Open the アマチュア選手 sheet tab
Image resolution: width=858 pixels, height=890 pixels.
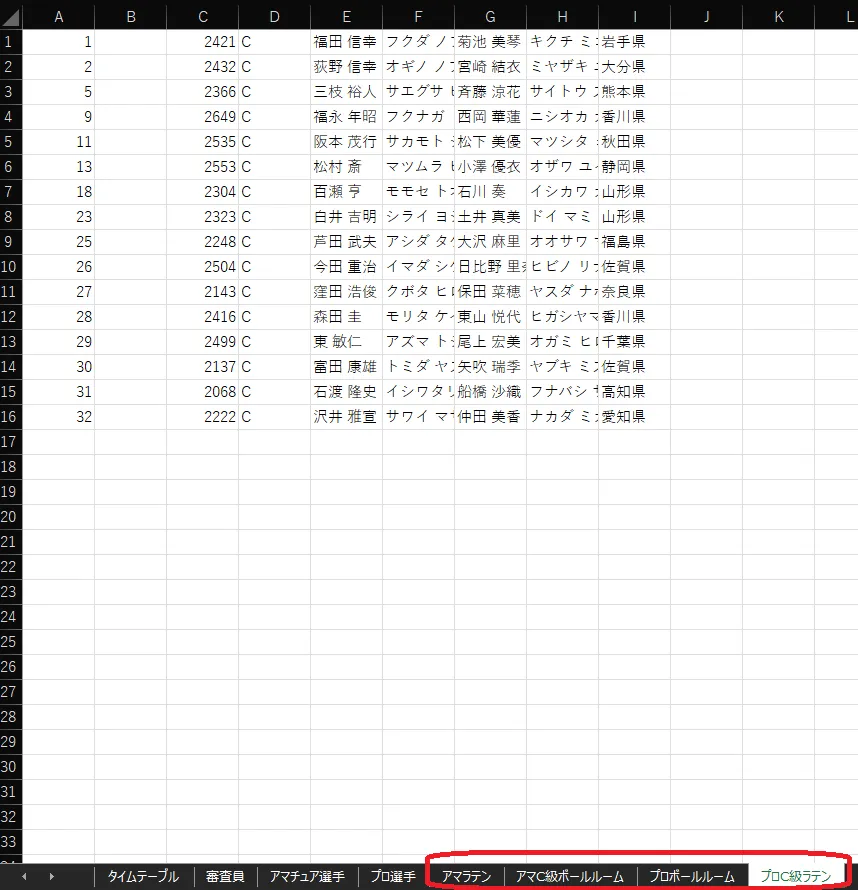click(x=307, y=876)
